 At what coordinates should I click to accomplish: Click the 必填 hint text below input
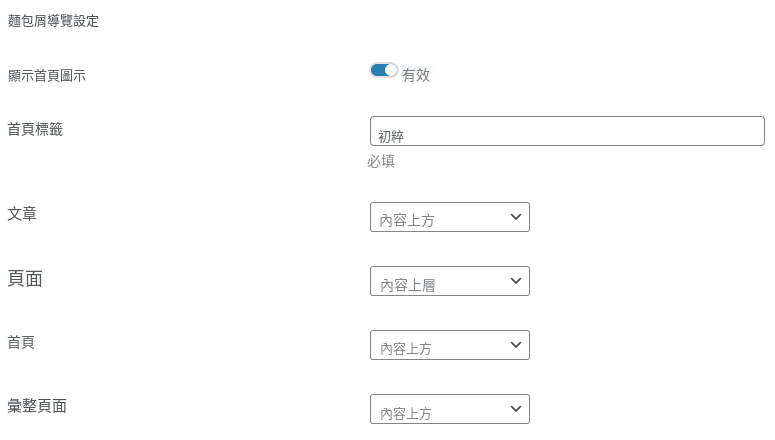point(381,161)
